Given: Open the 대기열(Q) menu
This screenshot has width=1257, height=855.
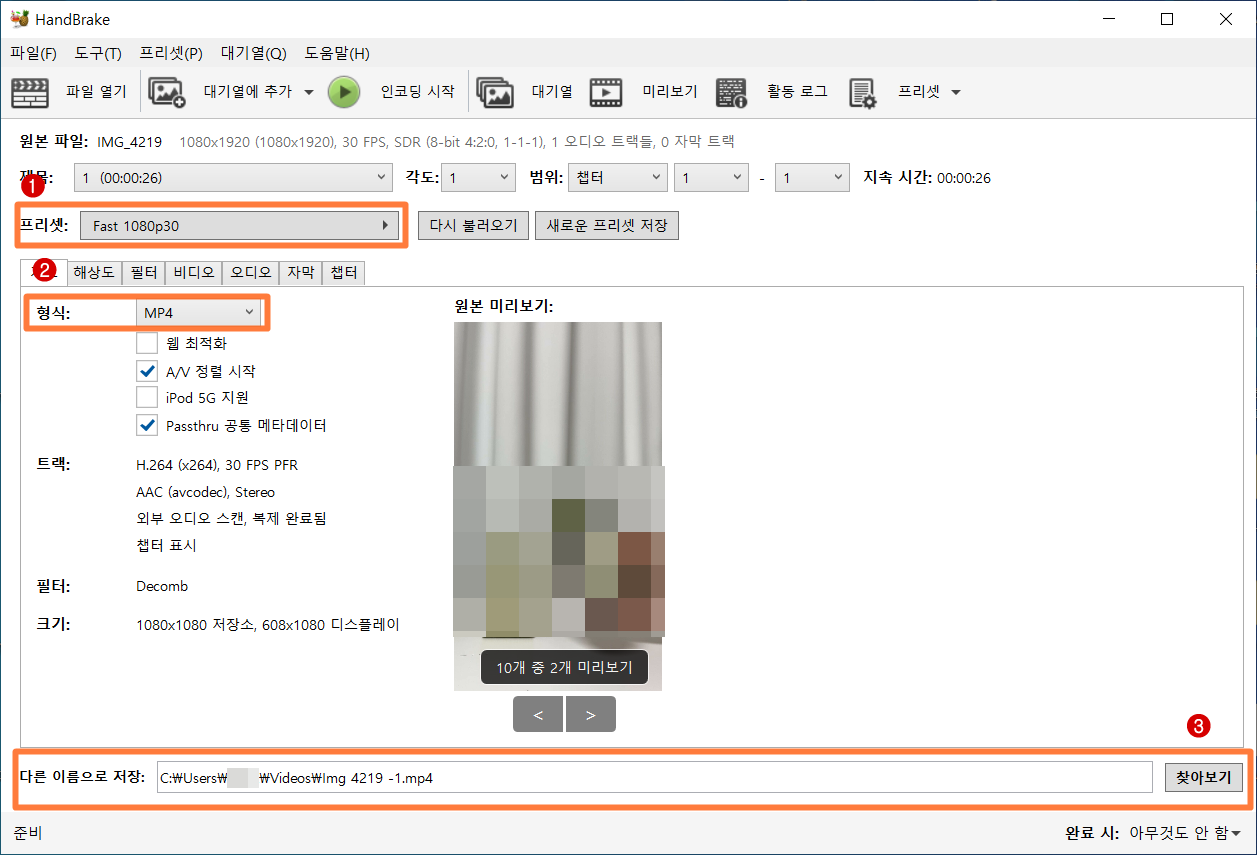Looking at the screenshot, I should (x=253, y=53).
